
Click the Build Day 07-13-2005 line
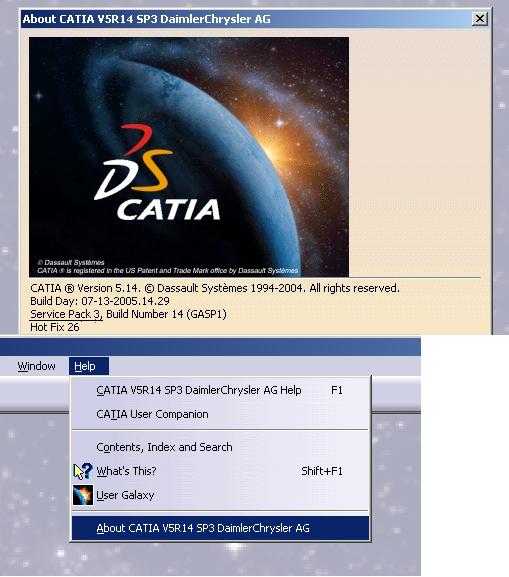pyautogui.click(x=100, y=301)
